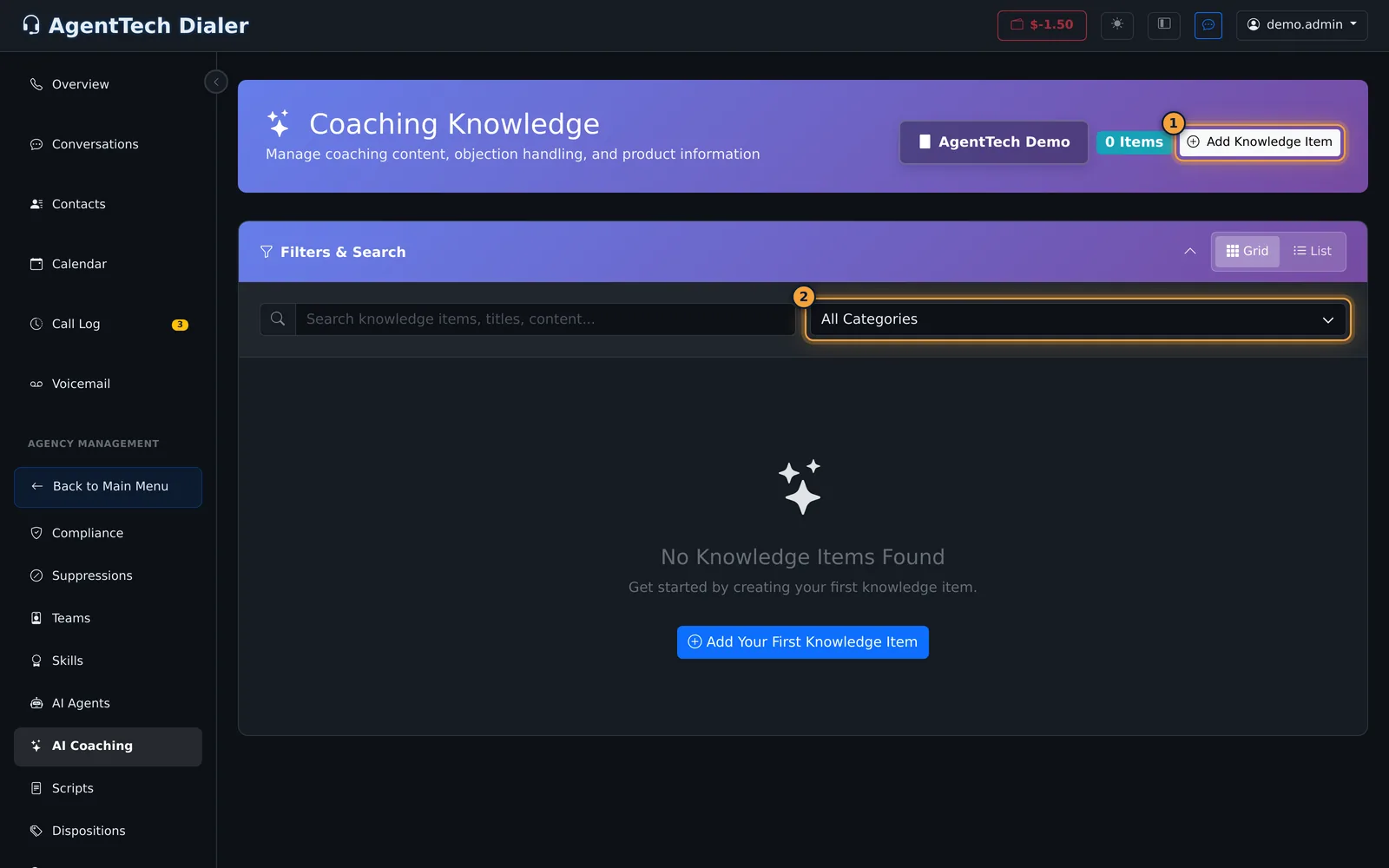Click Add Knowledge Item button
This screenshot has width=1389, height=868.
[x=1260, y=142]
